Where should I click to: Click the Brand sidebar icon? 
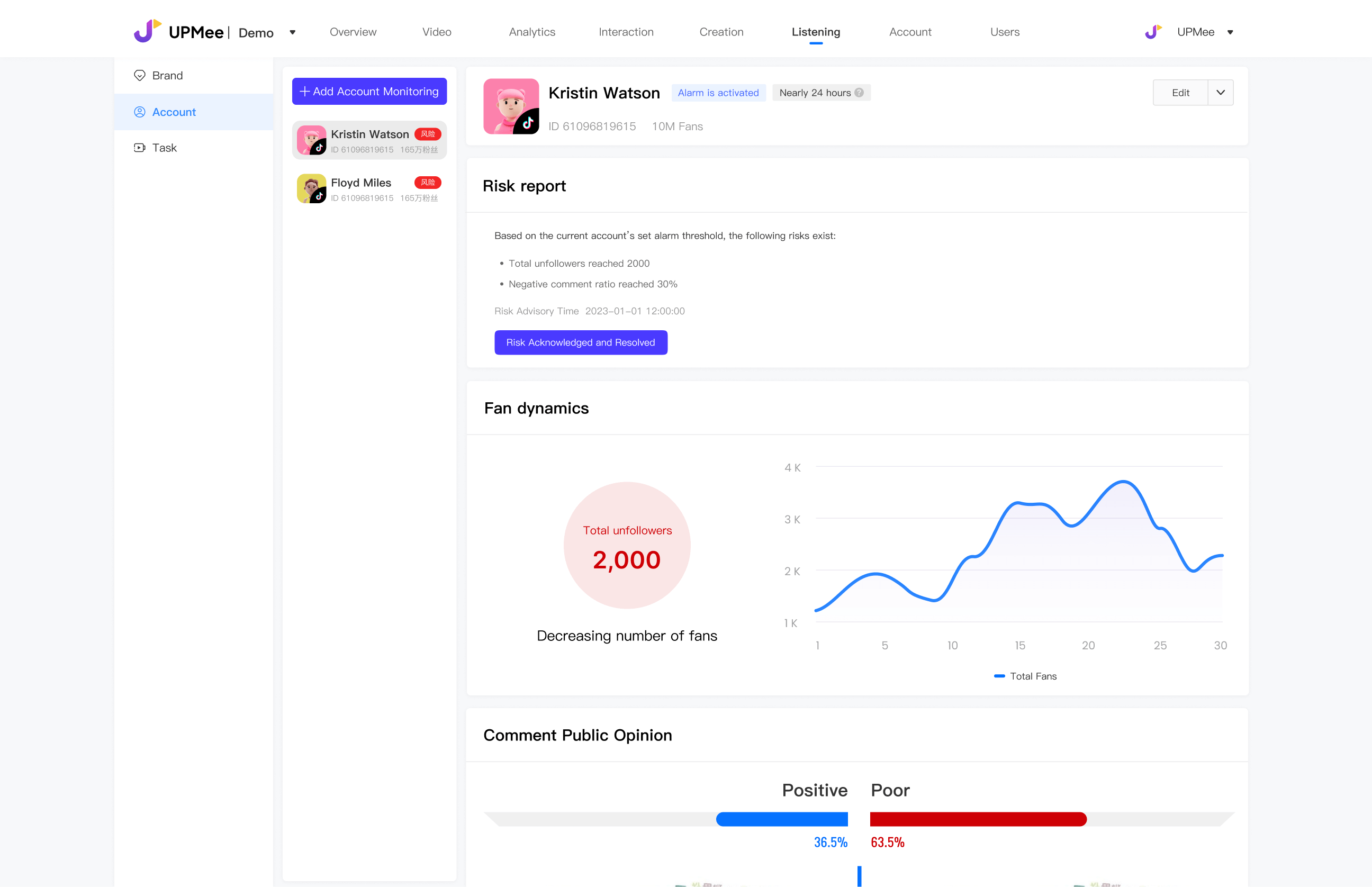pos(139,76)
